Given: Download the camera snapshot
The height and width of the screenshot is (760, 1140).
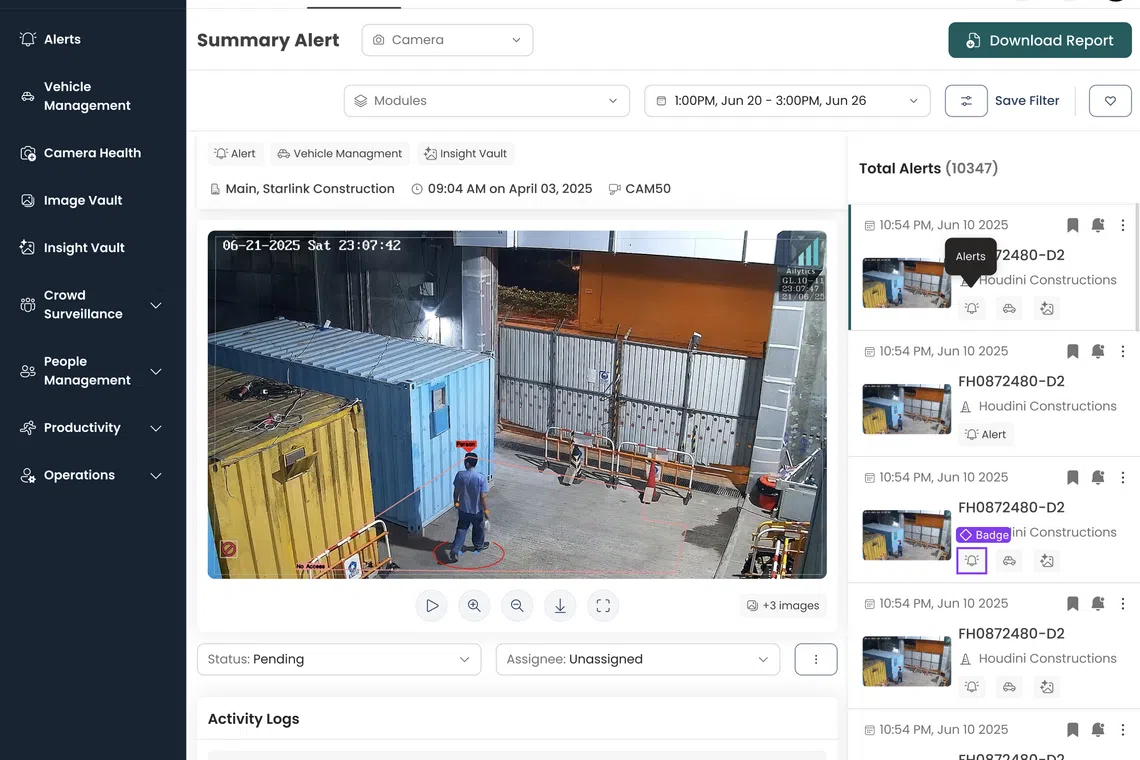Looking at the screenshot, I should 560,605.
